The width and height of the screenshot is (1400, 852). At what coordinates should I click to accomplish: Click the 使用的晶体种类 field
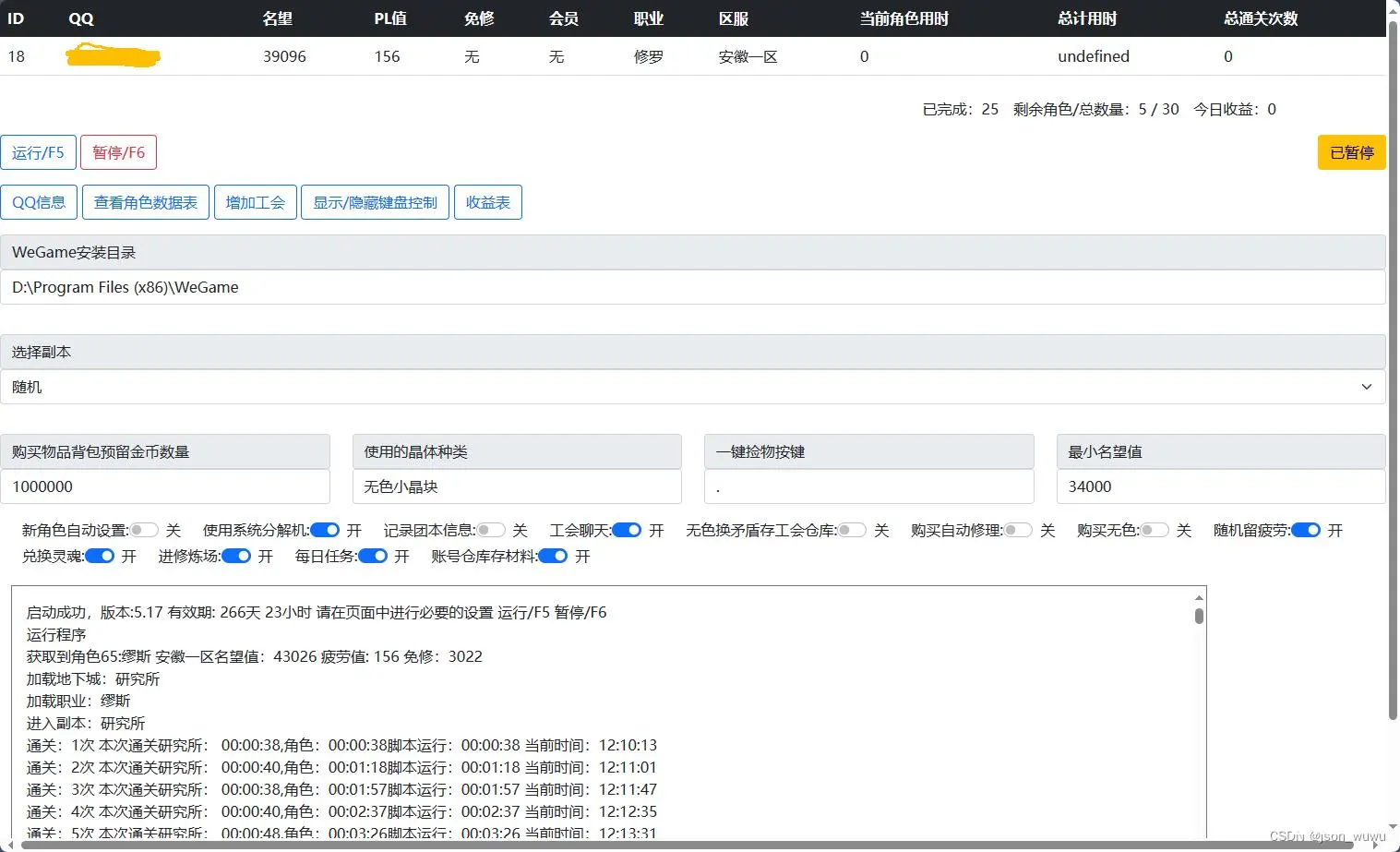click(x=517, y=486)
